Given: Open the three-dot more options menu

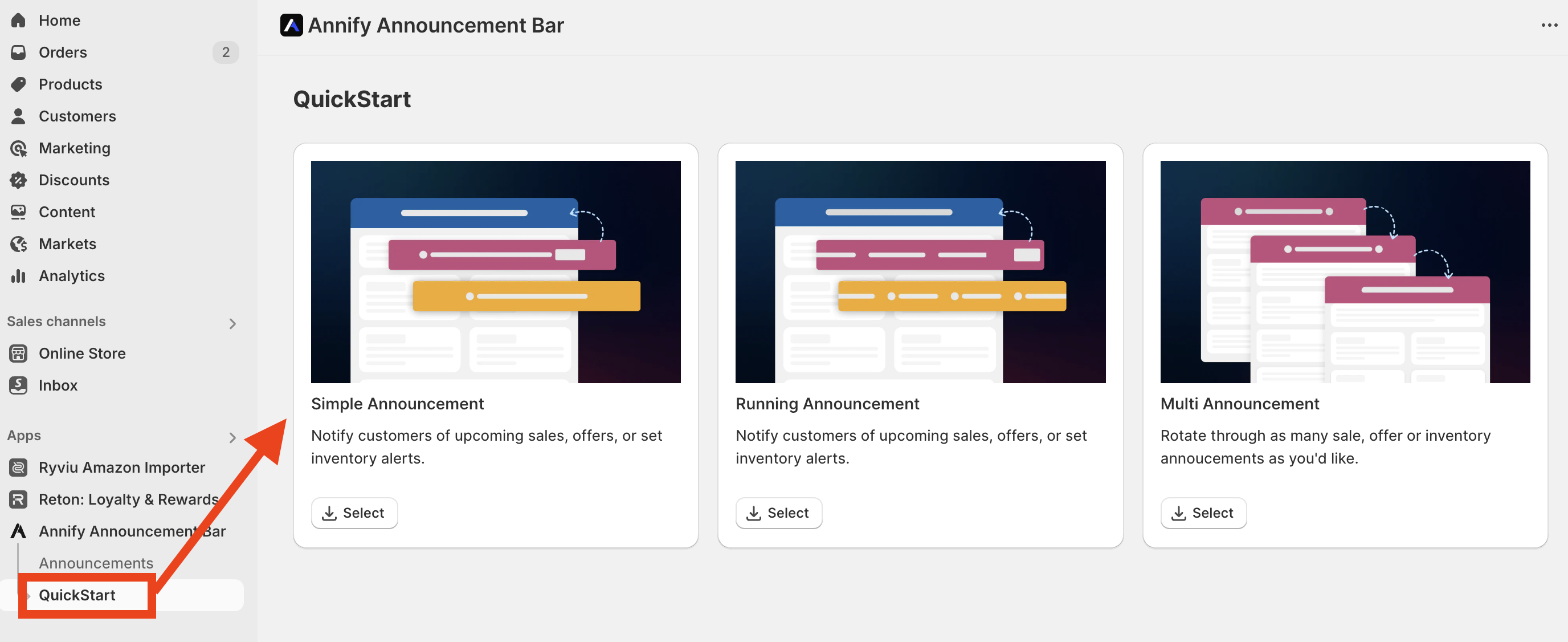Looking at the screenshot, I should click(1549, 25).
